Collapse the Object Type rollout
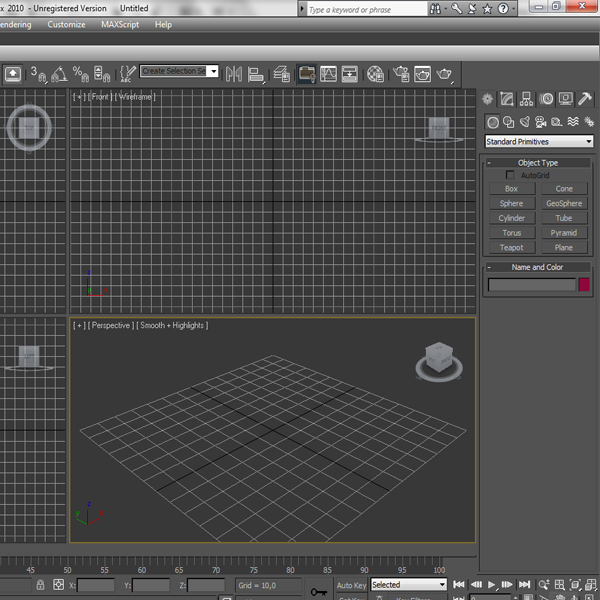The width and height of the screenshot is (600, 600). (x=538, y=162)
